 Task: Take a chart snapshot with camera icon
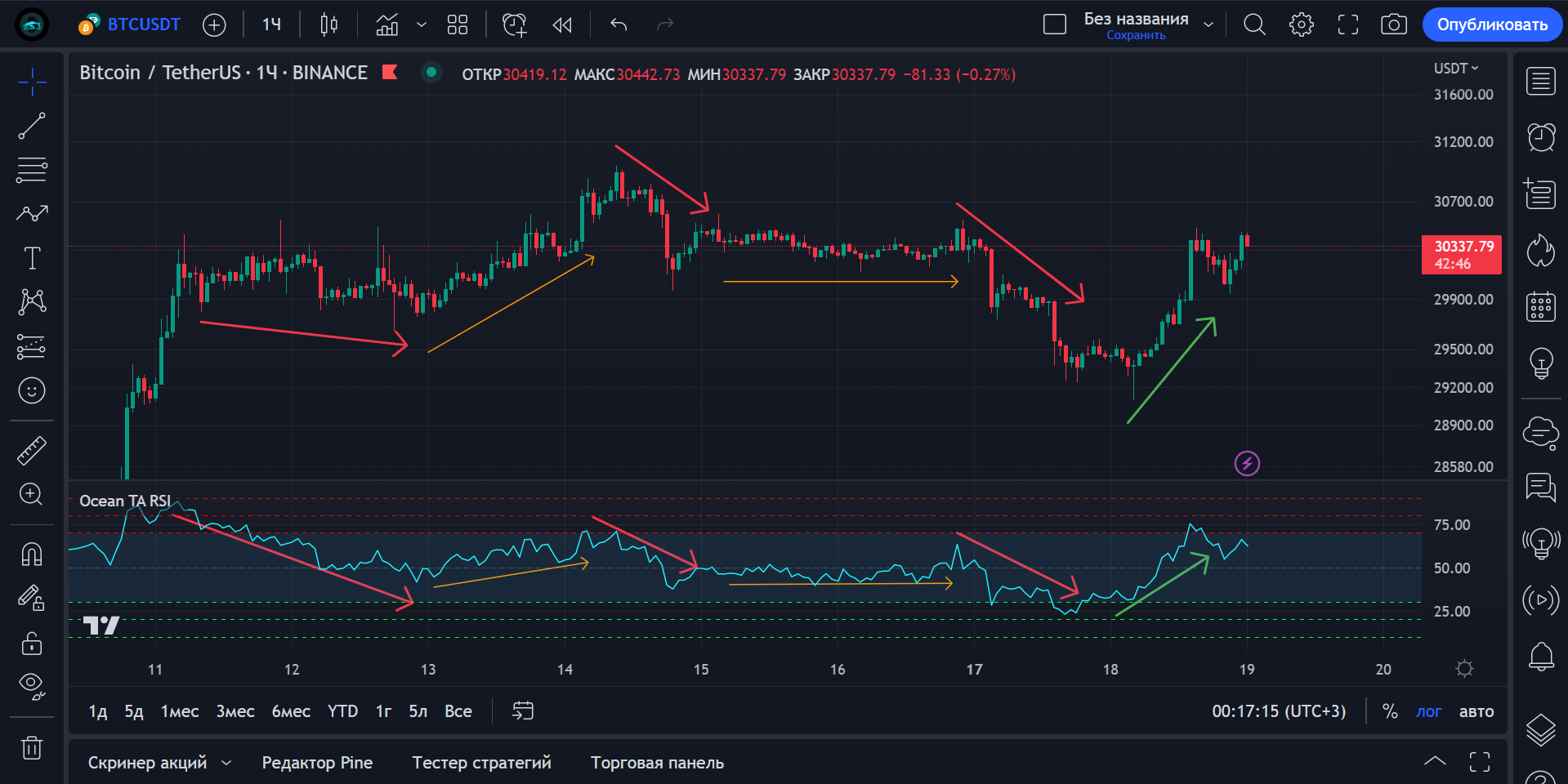(x=1393, y=24)
